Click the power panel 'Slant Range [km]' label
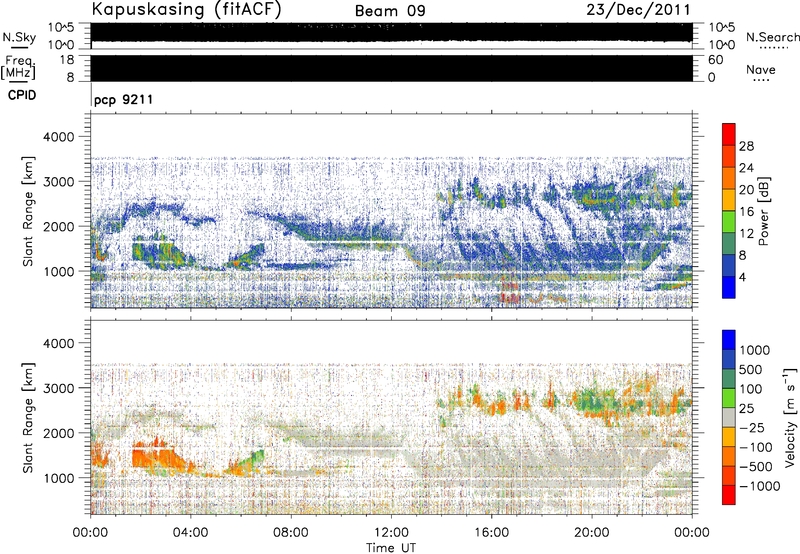Viewport: 800px width, 554px height. coord(28,211)
